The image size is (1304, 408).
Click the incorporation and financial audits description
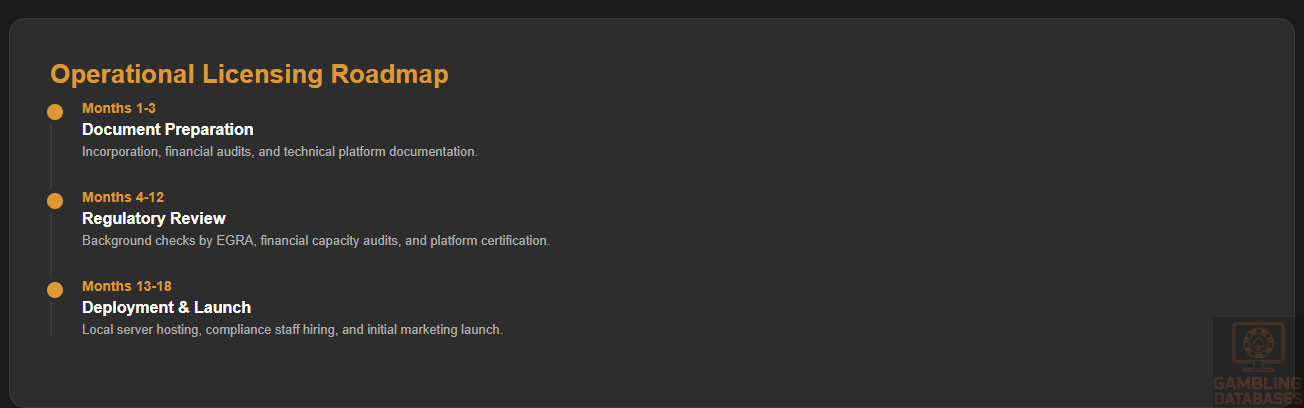pyautogui.click(x=280, y=152)
